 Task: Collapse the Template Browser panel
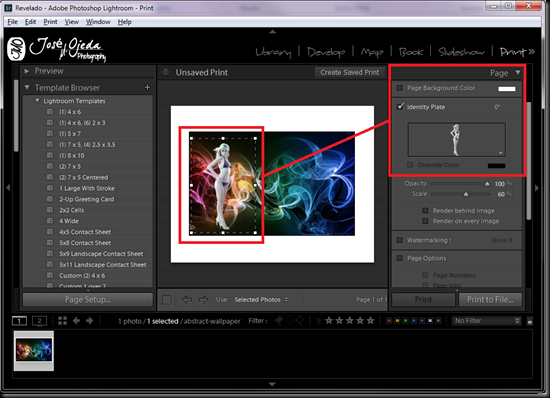[27, 87]
